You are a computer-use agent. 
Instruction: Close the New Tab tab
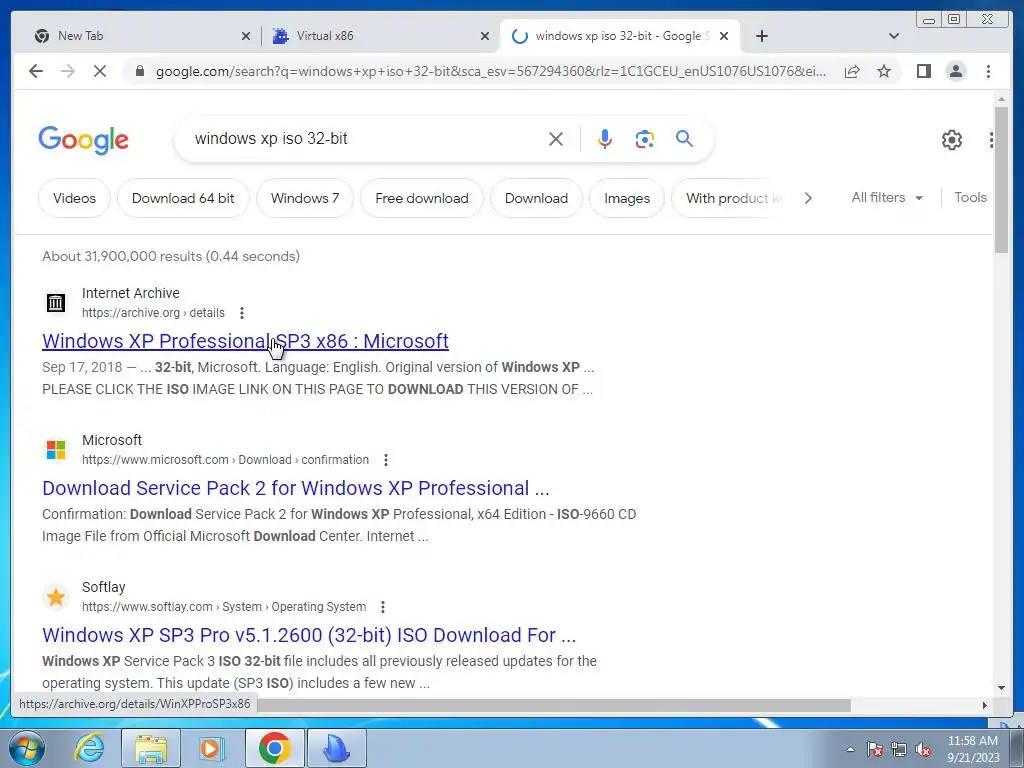[x=246, y=36]
